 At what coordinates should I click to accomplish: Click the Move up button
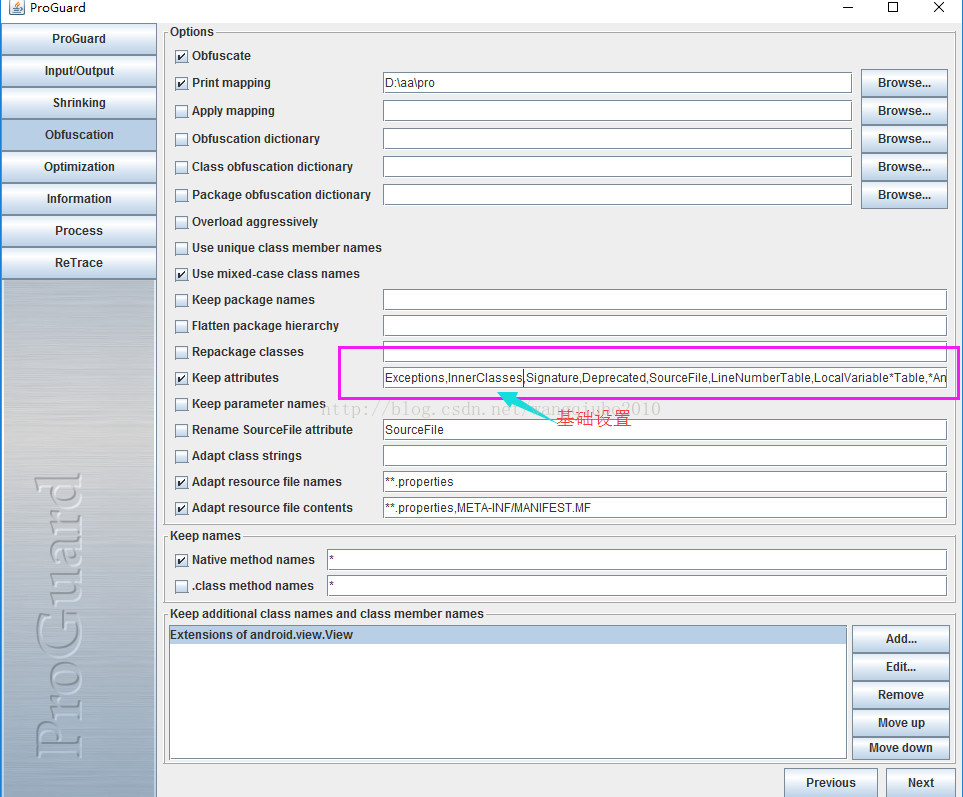point(900,723)
